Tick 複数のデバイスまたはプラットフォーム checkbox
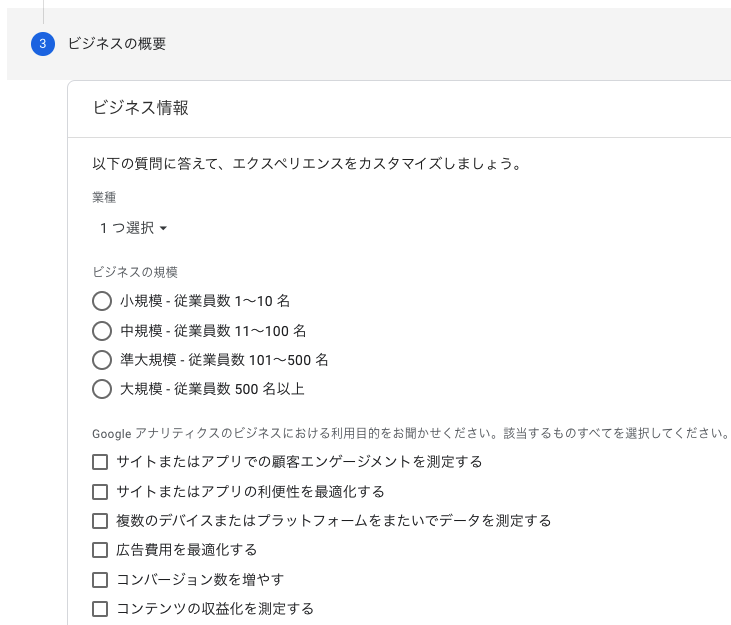Screen dimensions: 731x625 (100, 521)
